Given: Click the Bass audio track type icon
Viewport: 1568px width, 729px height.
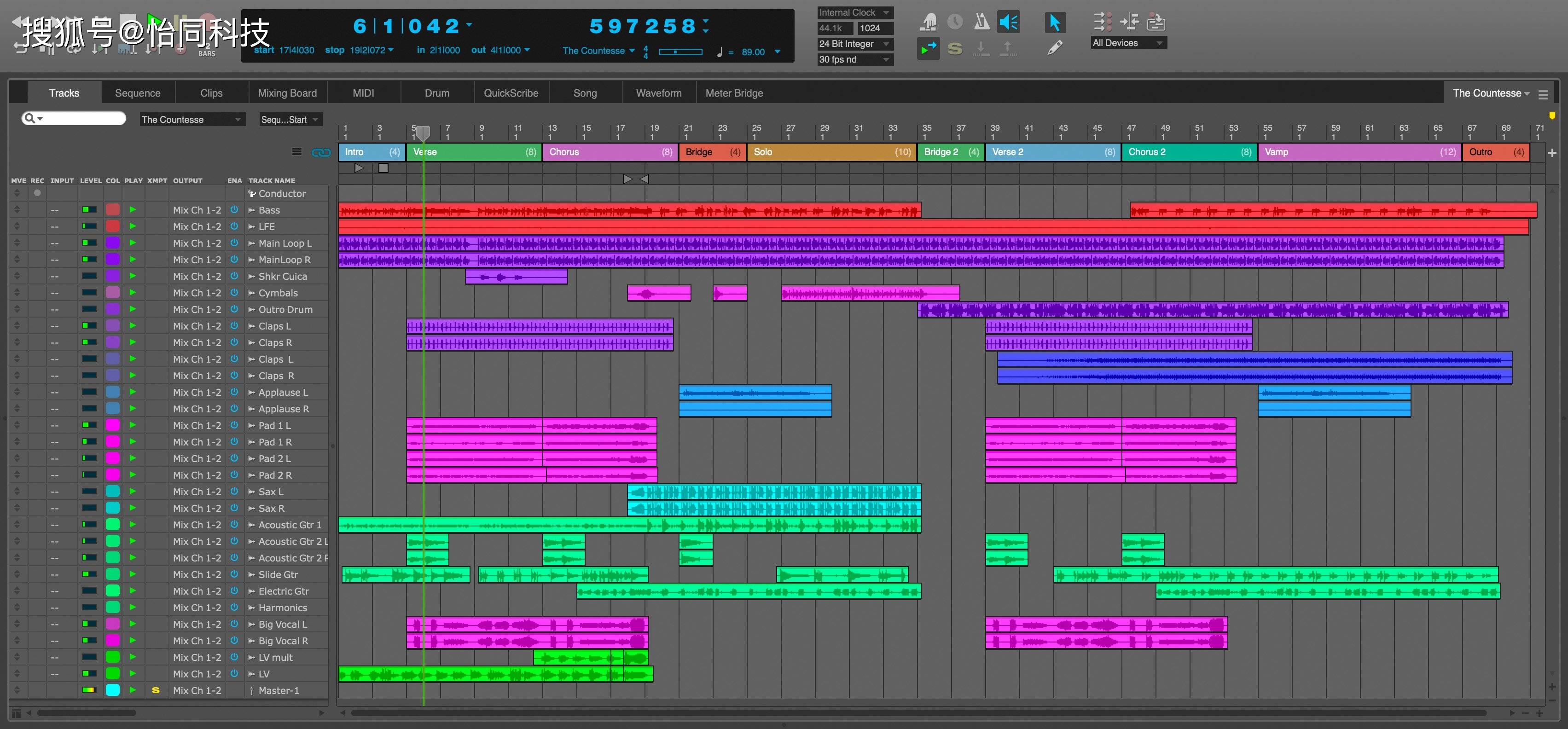Looking at the screenshot, I should click(251, 210).
